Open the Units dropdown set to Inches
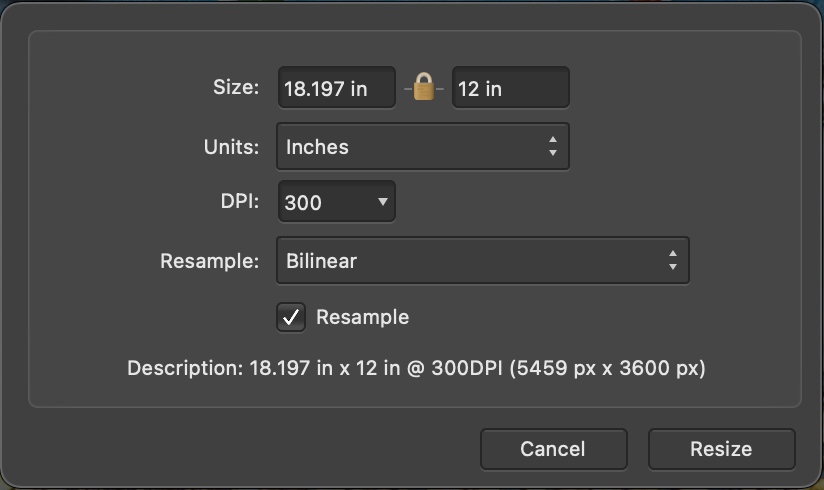Image resolution: width=824 pixels, height=490 pixels. point(423,147)
